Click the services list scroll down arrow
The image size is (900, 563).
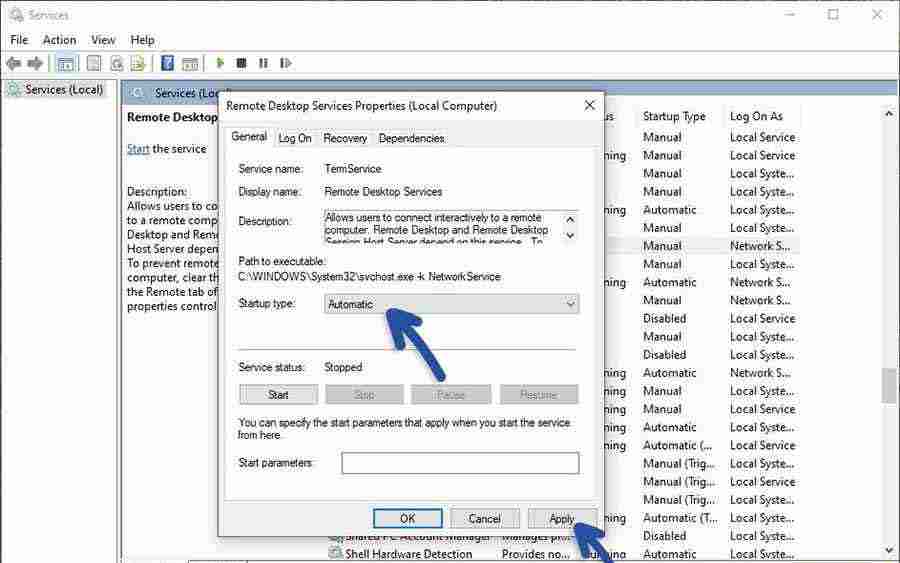click(x=890, y=551)
